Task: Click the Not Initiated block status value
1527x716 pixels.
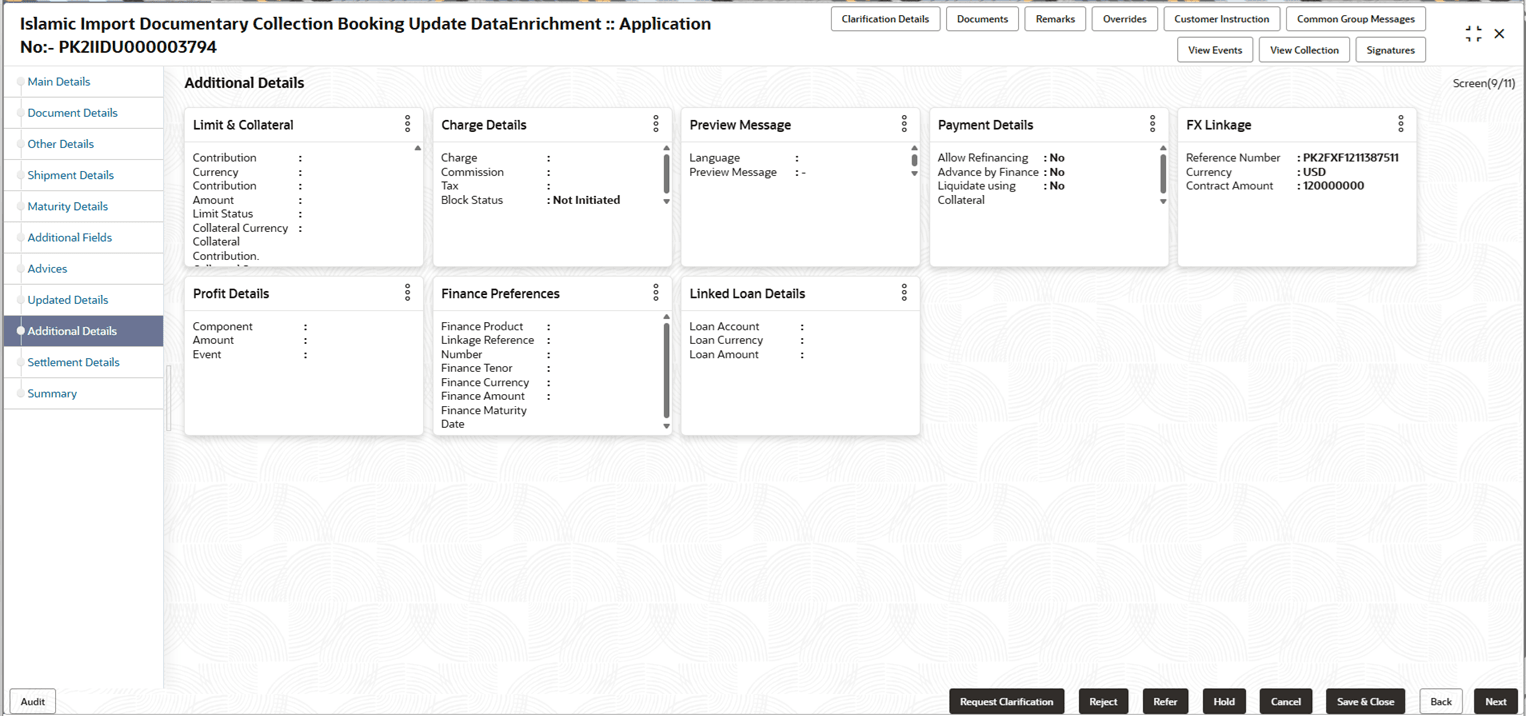Action: pos(586,200)
